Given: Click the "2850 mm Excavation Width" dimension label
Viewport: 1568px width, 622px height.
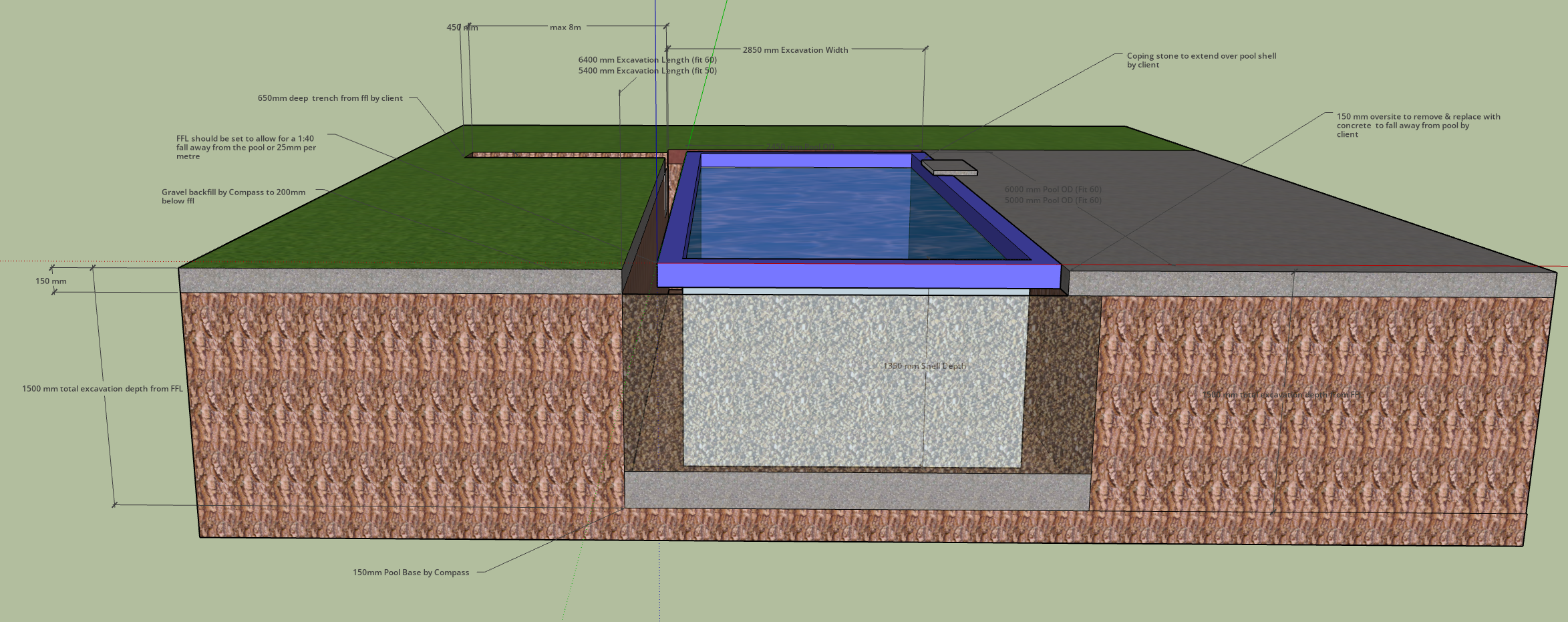Looking at the screenshot, I should pyautogui.click(x=795, y=50).
